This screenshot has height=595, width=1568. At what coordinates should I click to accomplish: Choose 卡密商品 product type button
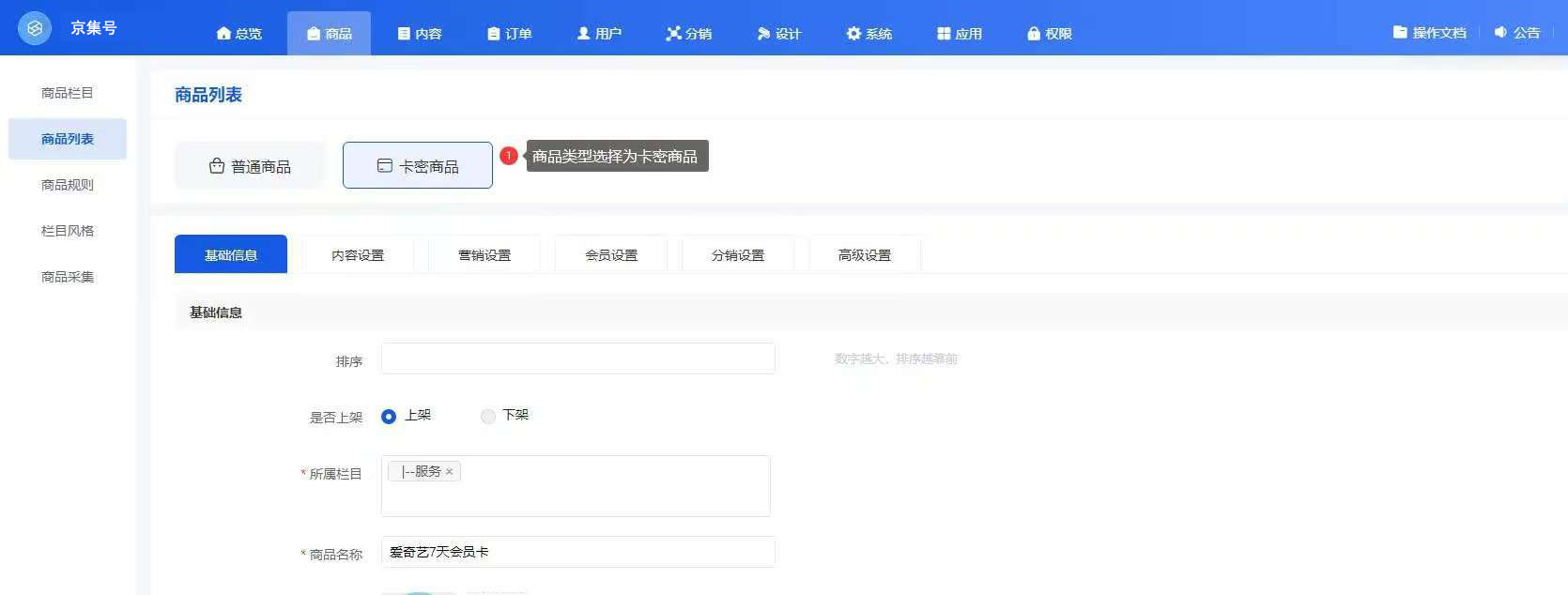pos(418,166)
